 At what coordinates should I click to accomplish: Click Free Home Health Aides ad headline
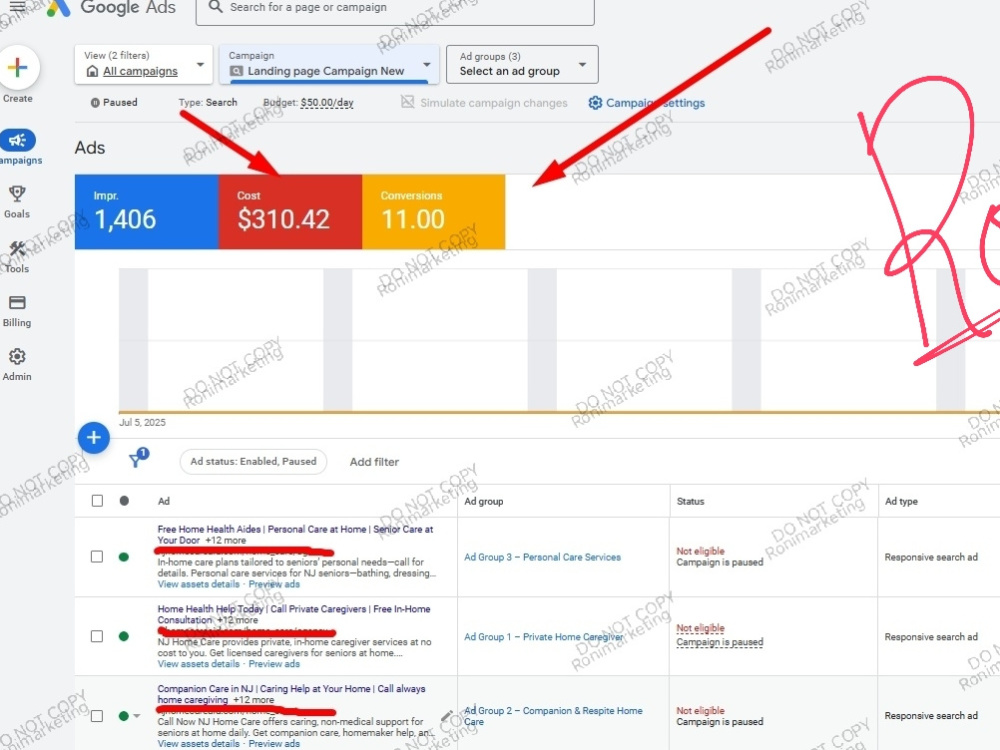[x=295, y=534]
